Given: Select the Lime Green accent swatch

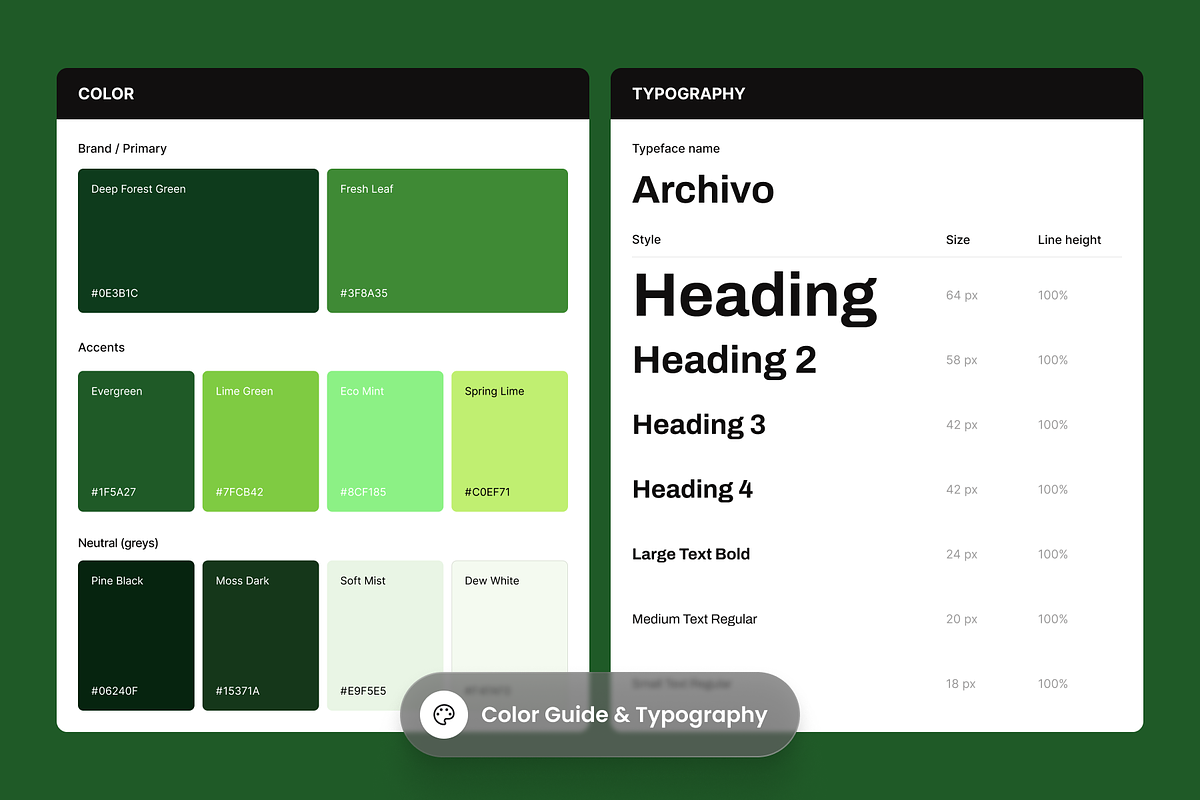Looking at the screenshot, I should (x=261, y=441).
